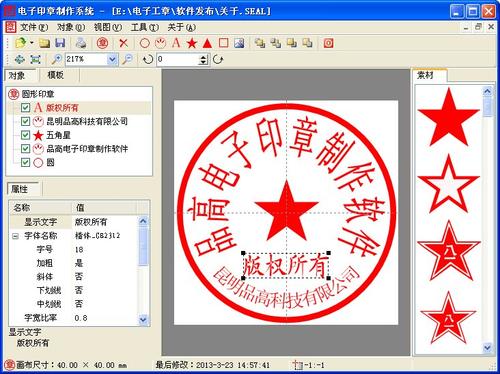Viewport: 500px width, 374px height.
Task: Open the 文件(F) menu
Action: [x=34, y=27]
